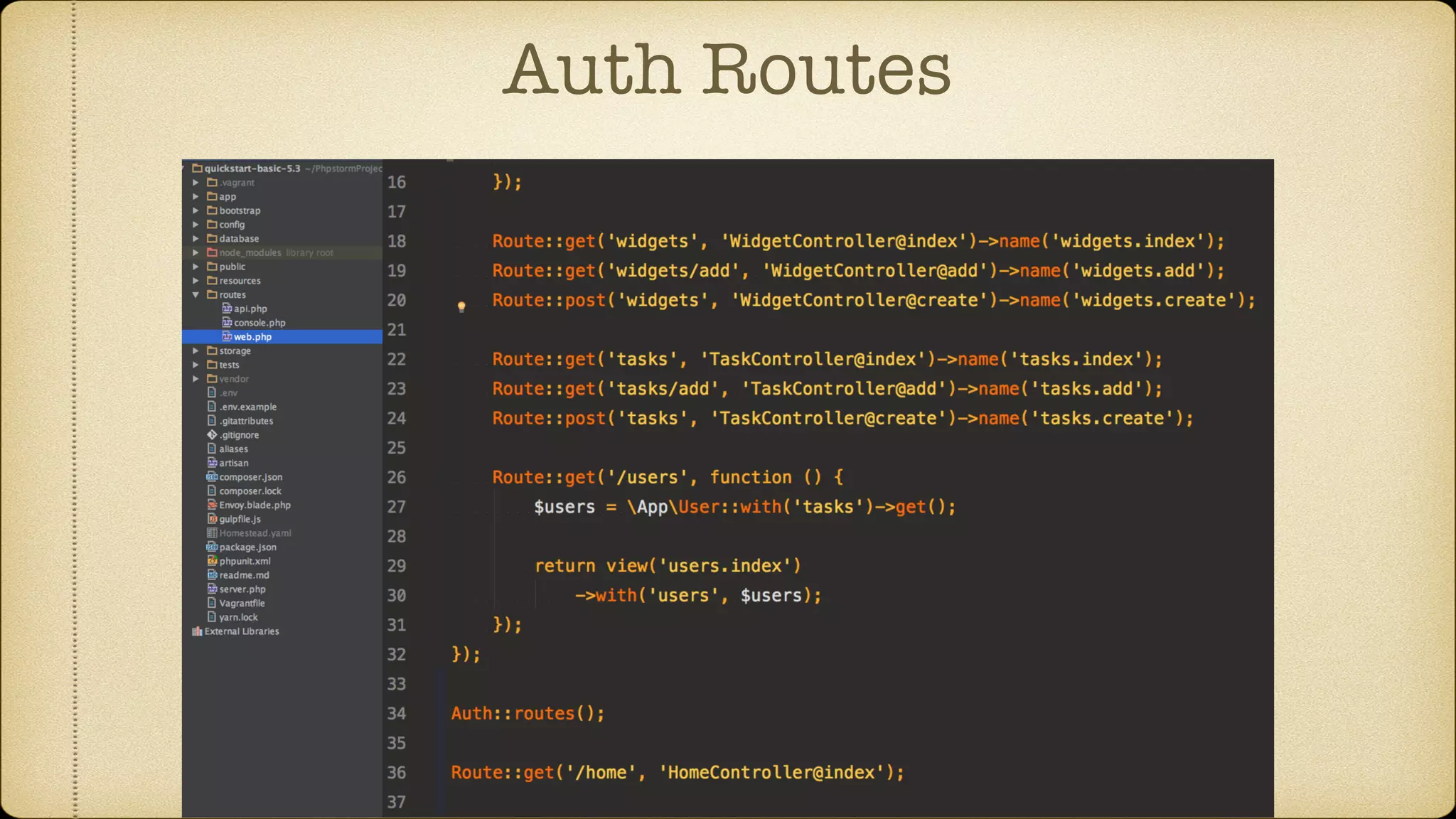
Task: Expand the config folder arrow
Action: point(196,225)
